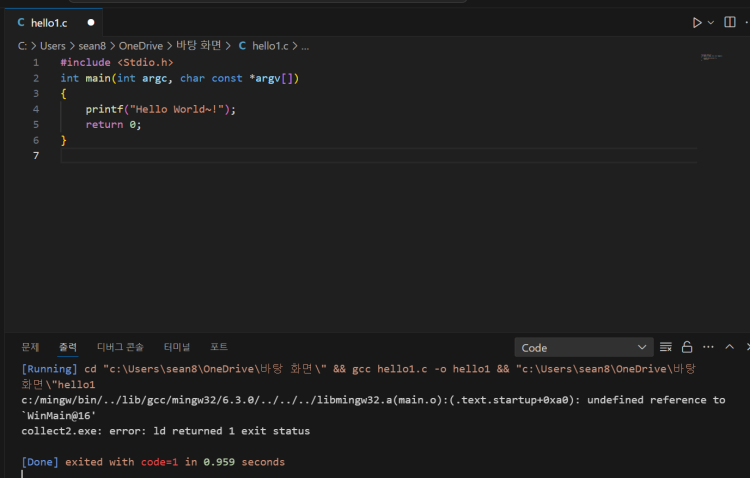Screen dimensions: 750x478
Task: Open the 터미널 (Terminal) panel tab
Action: pyautogui.click(x=177, y=347)
